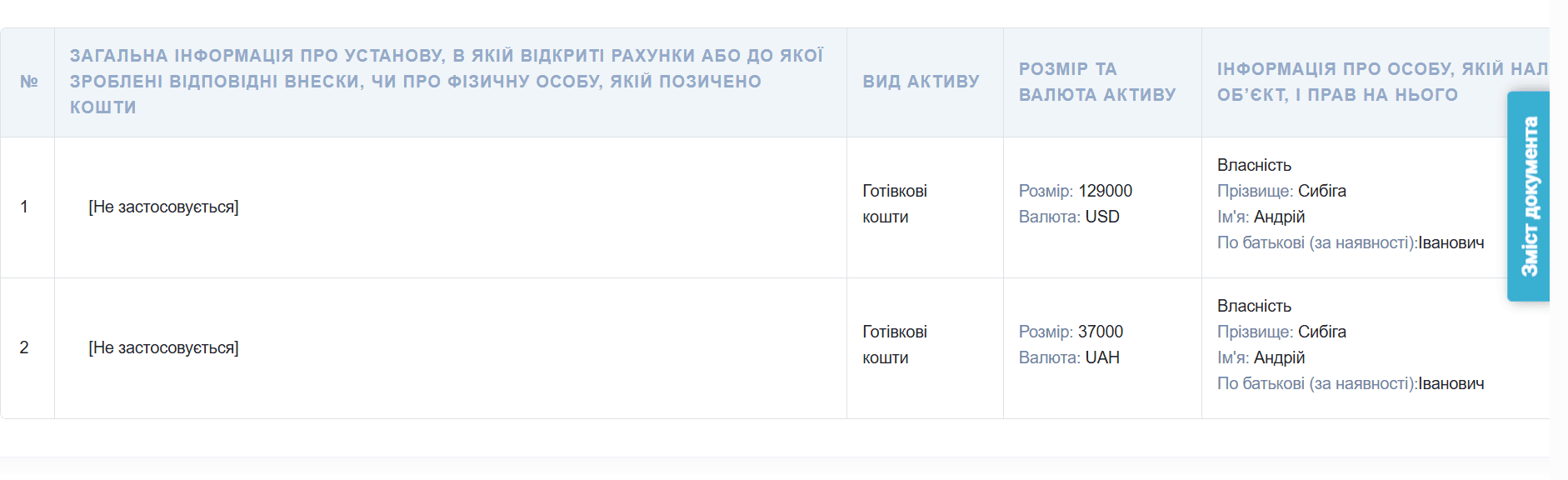Select row number 1 cell
The width and height of the screenshot is (1568, 480).
(24, 207)
